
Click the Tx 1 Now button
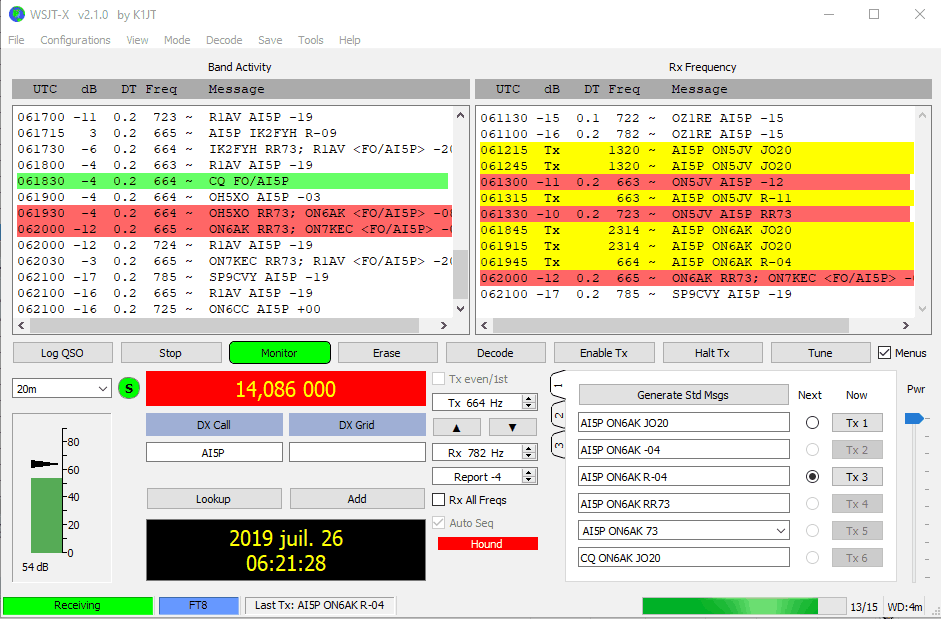[857, 423]
